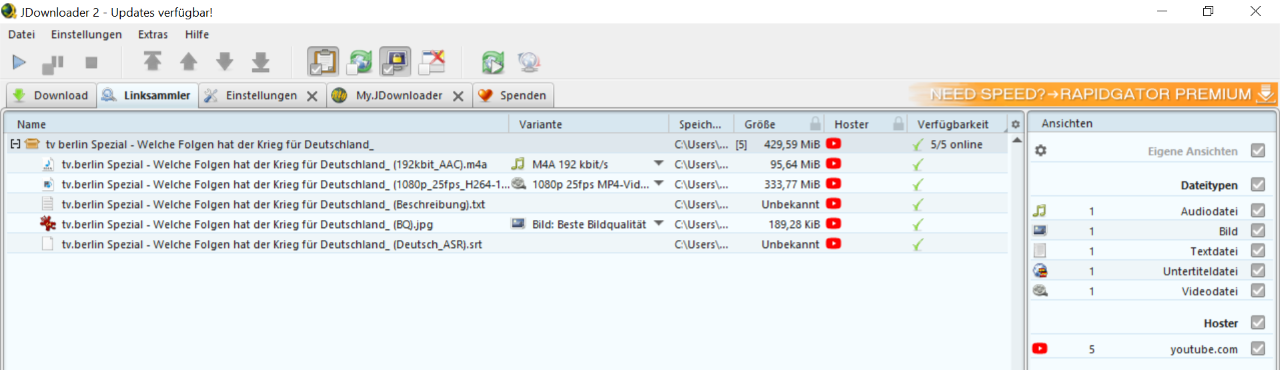Click YouTube hoster icon in .m4a row

[x=833, y=164]
